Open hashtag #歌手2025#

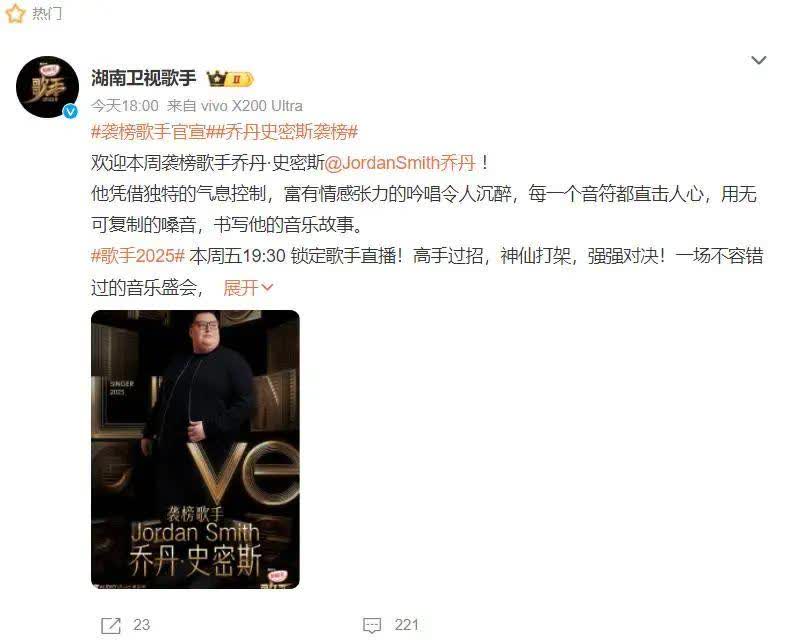[x=138, y=256]
